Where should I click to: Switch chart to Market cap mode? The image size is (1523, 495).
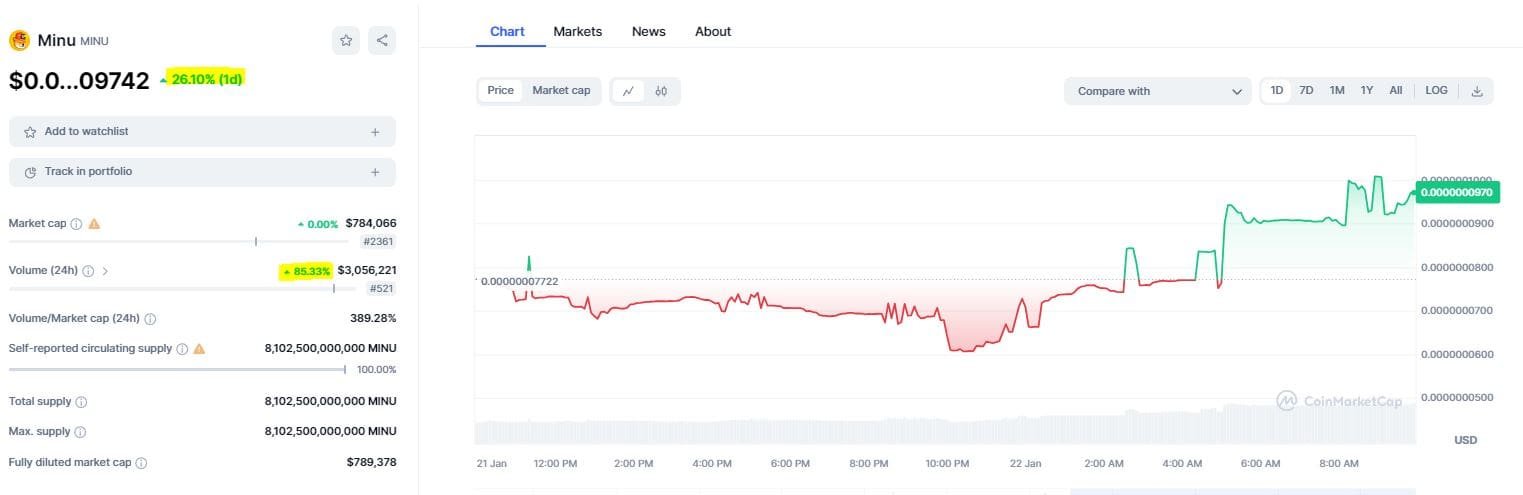click(x=561, y=91)
